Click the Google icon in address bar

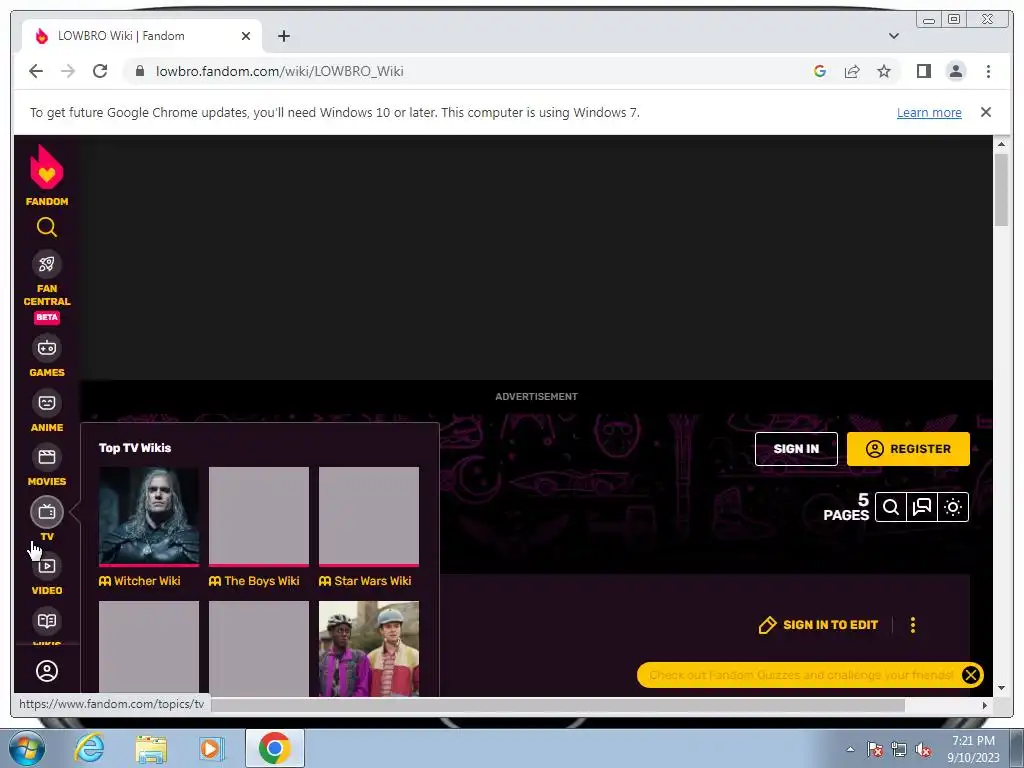(x=820, y=71)
